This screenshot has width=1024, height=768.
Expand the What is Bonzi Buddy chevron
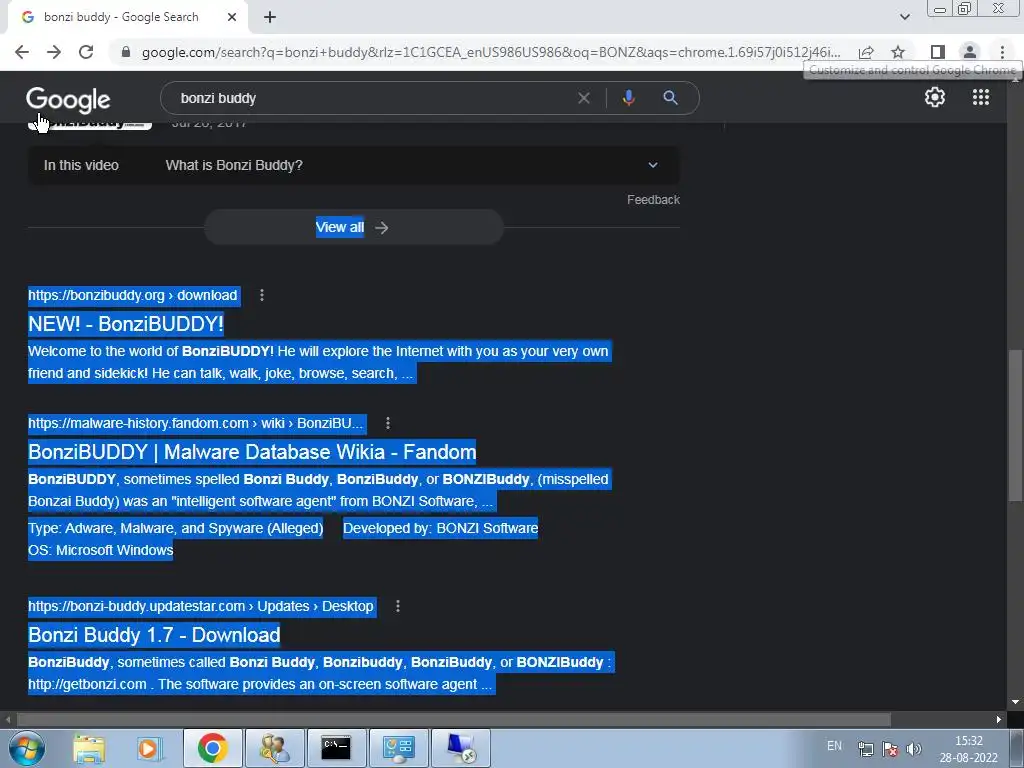[652, 165]
